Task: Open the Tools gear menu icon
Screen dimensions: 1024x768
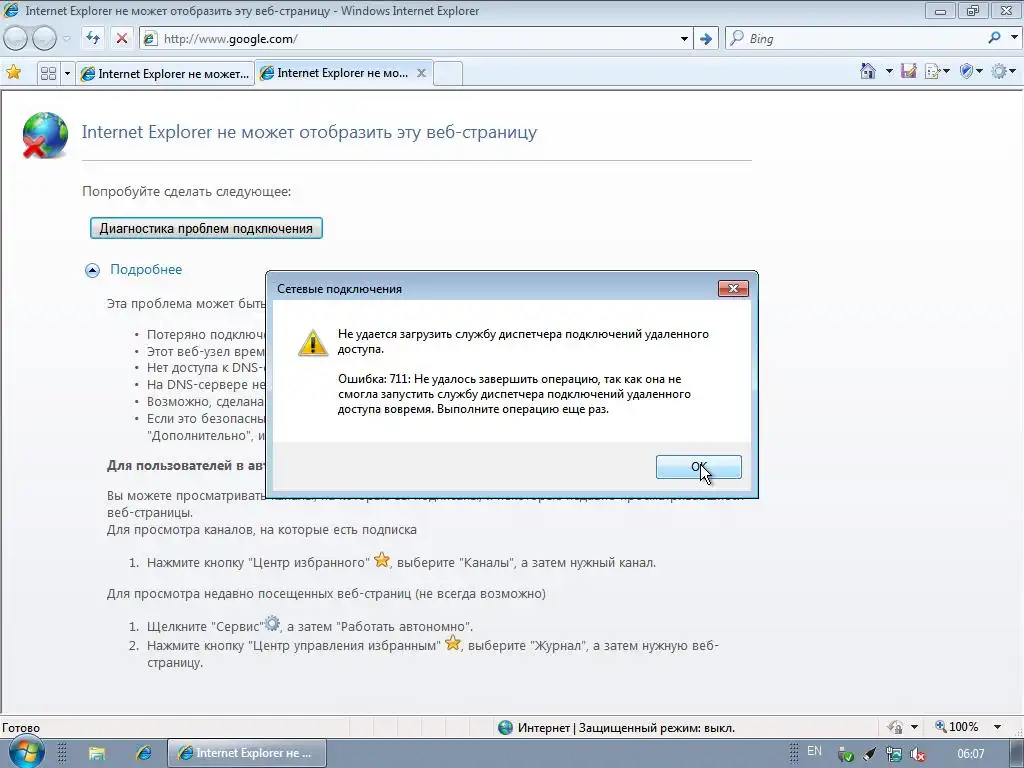Action: pos(999,71)
